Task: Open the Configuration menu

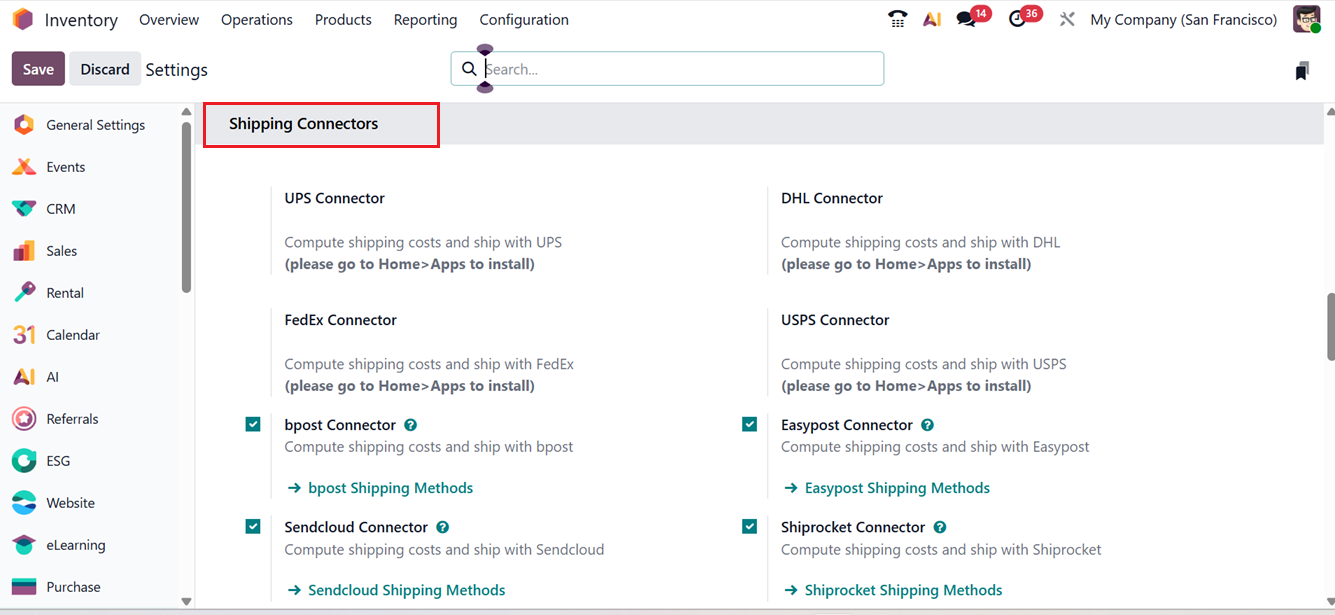Action: pos(524,20)
